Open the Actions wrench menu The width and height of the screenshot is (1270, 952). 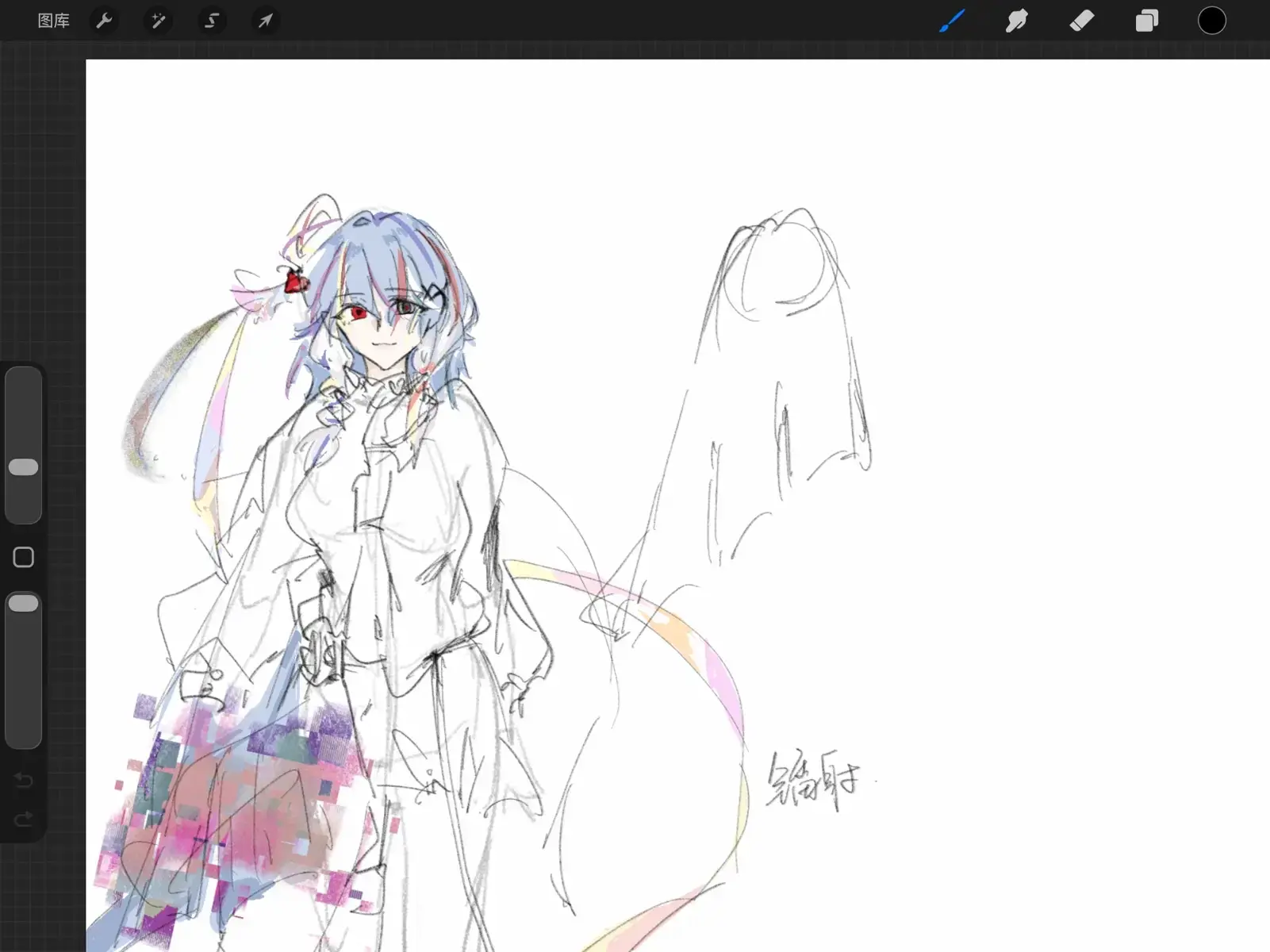(104, 21)
